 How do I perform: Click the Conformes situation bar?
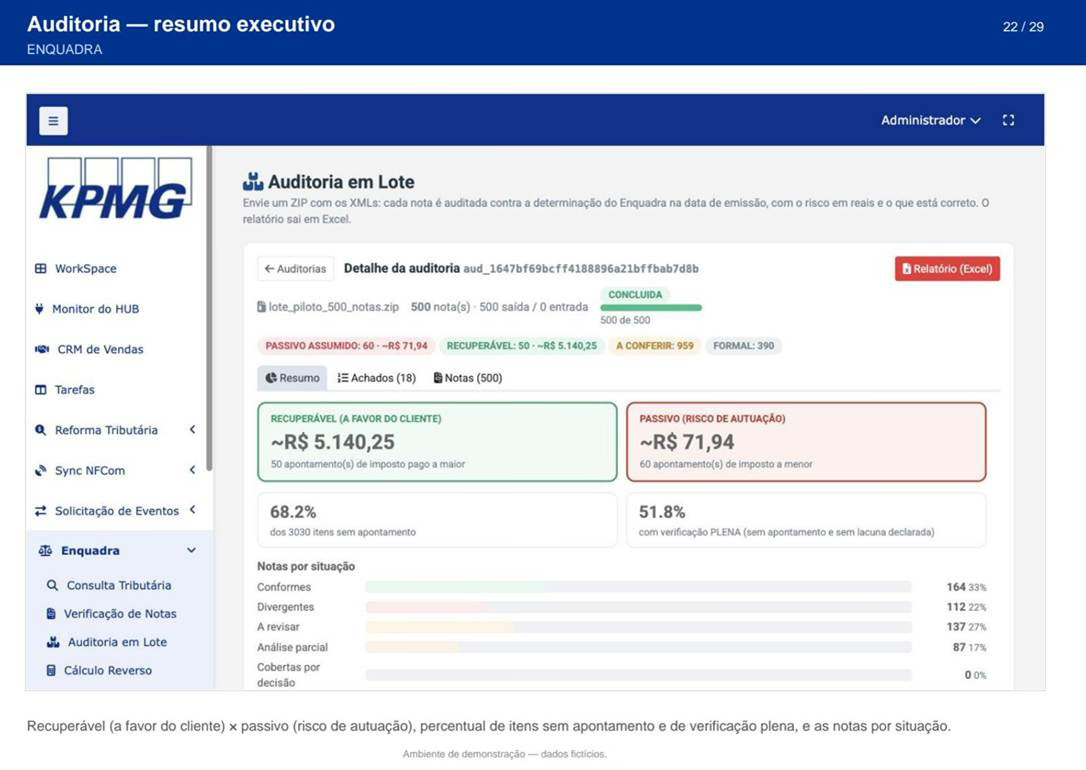(638, 587)
